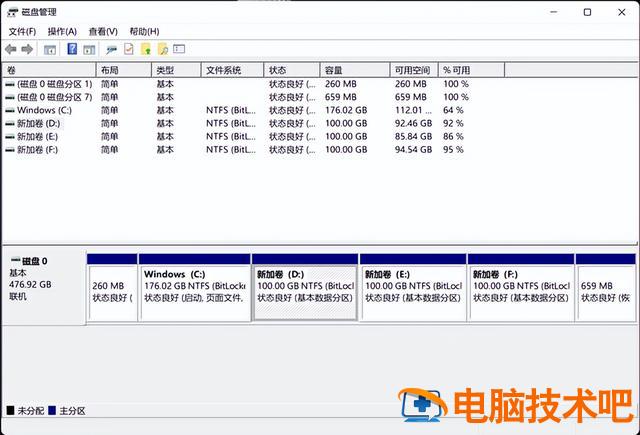The height and width of the screenshot is (435, 640).
Task: Click the 85.84 GB free space cell
Action: click(413, 136)
